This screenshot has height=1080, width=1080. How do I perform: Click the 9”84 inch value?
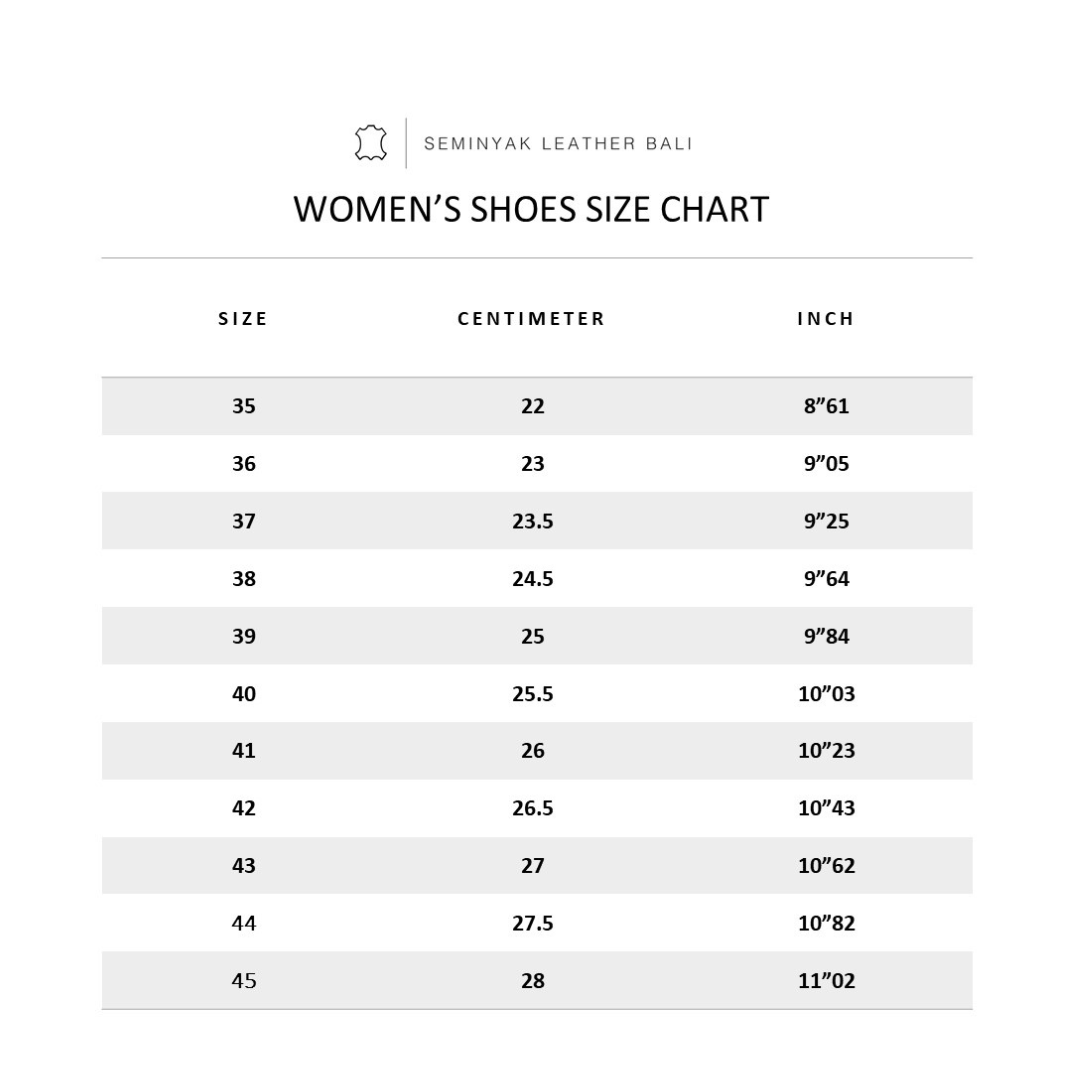pos(826,636)
